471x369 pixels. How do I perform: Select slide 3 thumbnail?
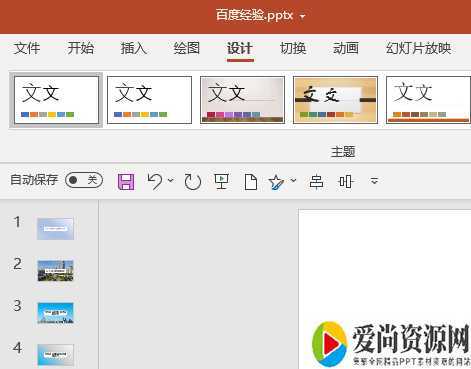(x=55, y=313)
